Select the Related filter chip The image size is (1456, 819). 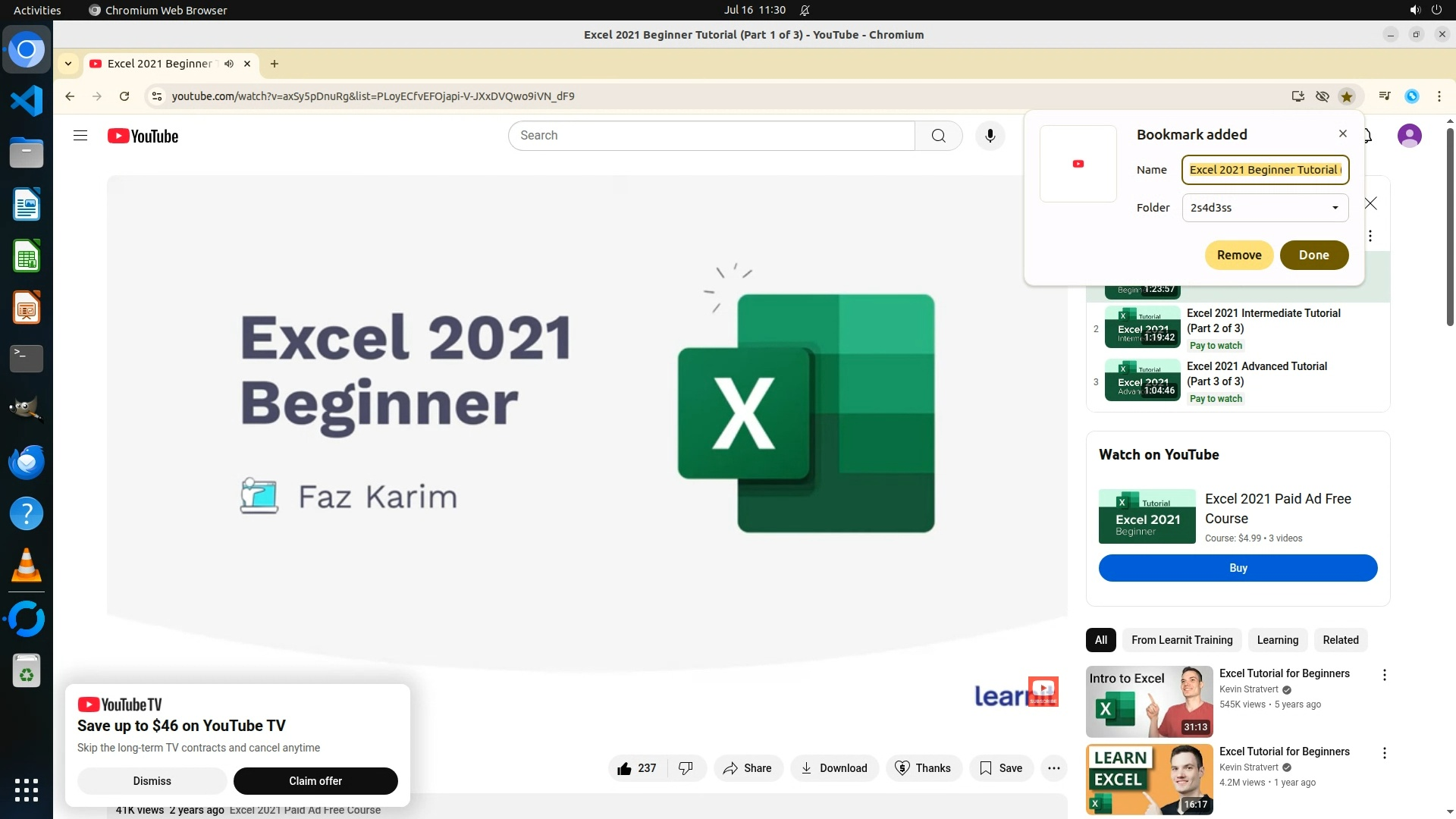point(1340,640)
